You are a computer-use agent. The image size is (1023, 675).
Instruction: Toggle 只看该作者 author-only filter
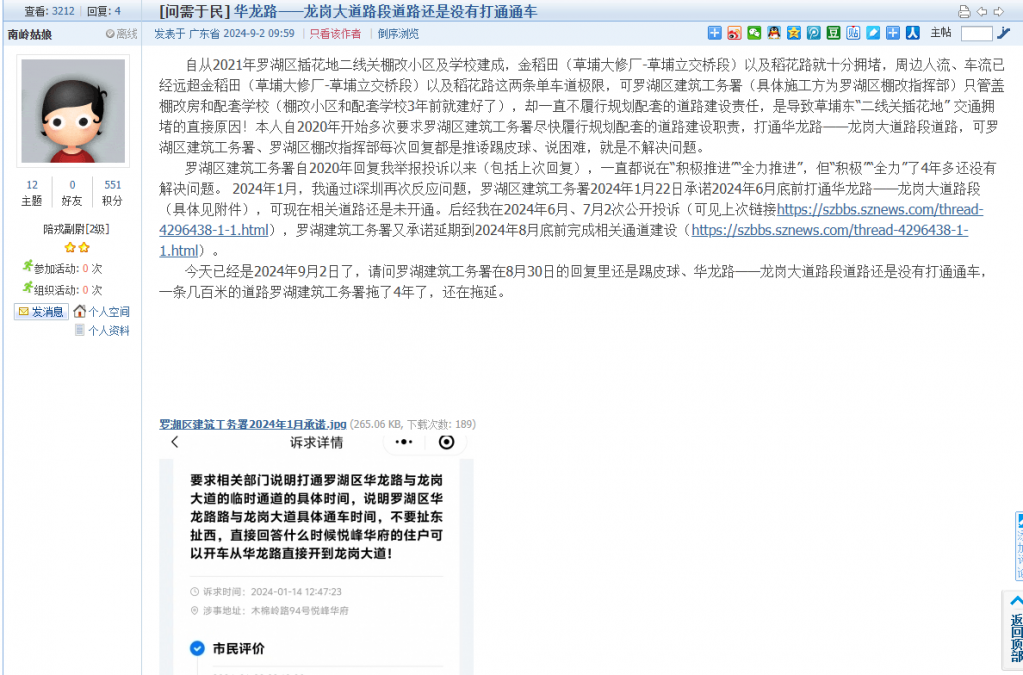tap(335, 34)
